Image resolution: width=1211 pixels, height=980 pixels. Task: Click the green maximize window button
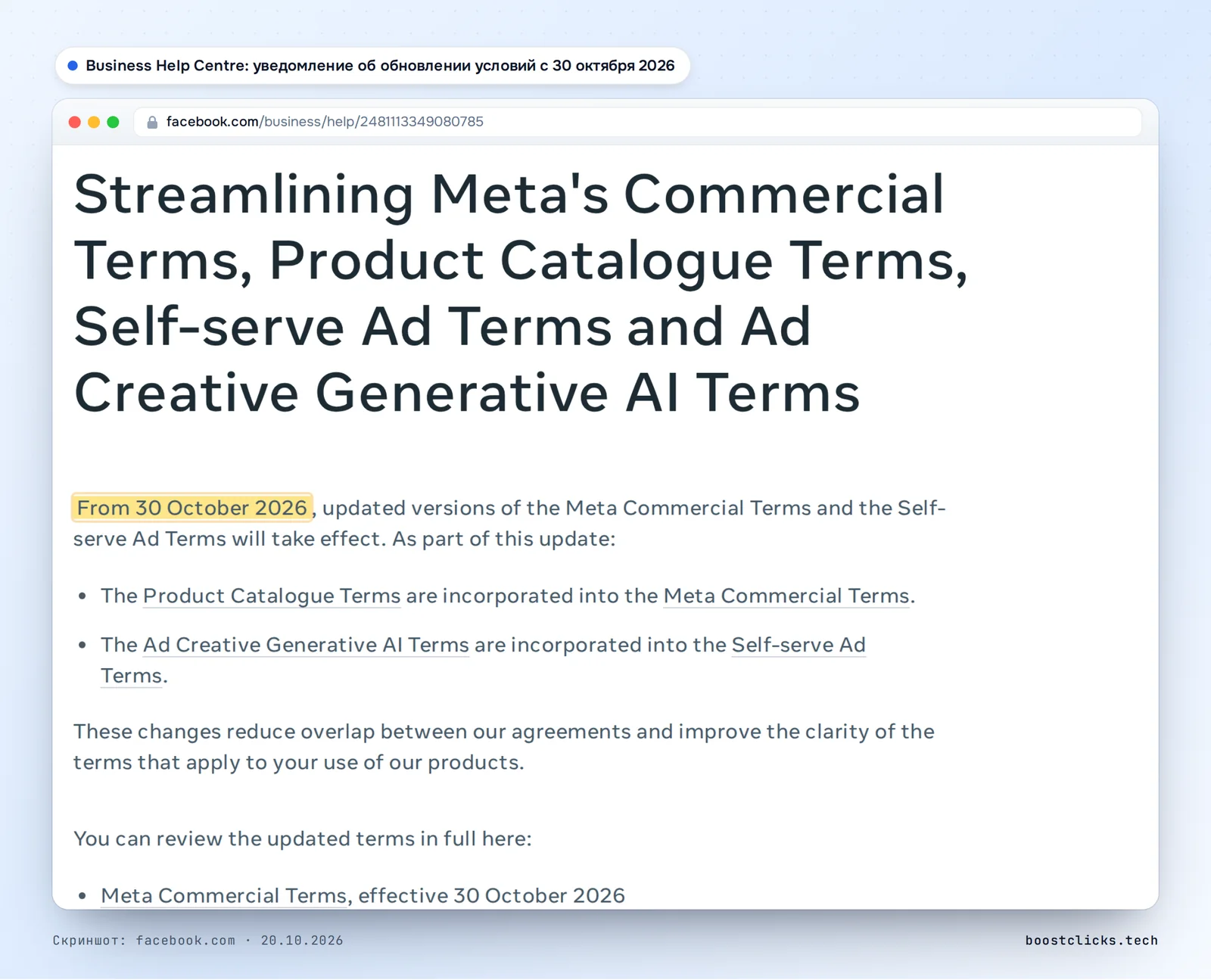click(x=114, y=122)
